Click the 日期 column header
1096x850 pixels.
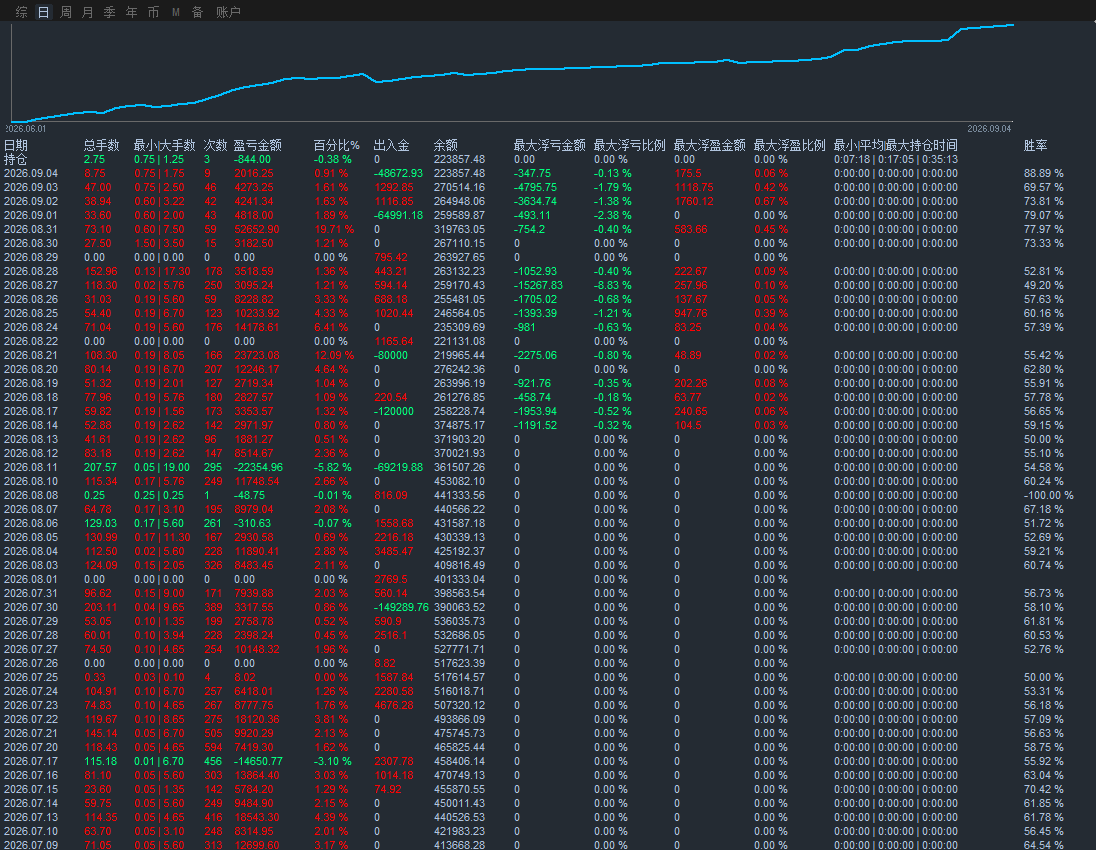[x=16, y=145]
